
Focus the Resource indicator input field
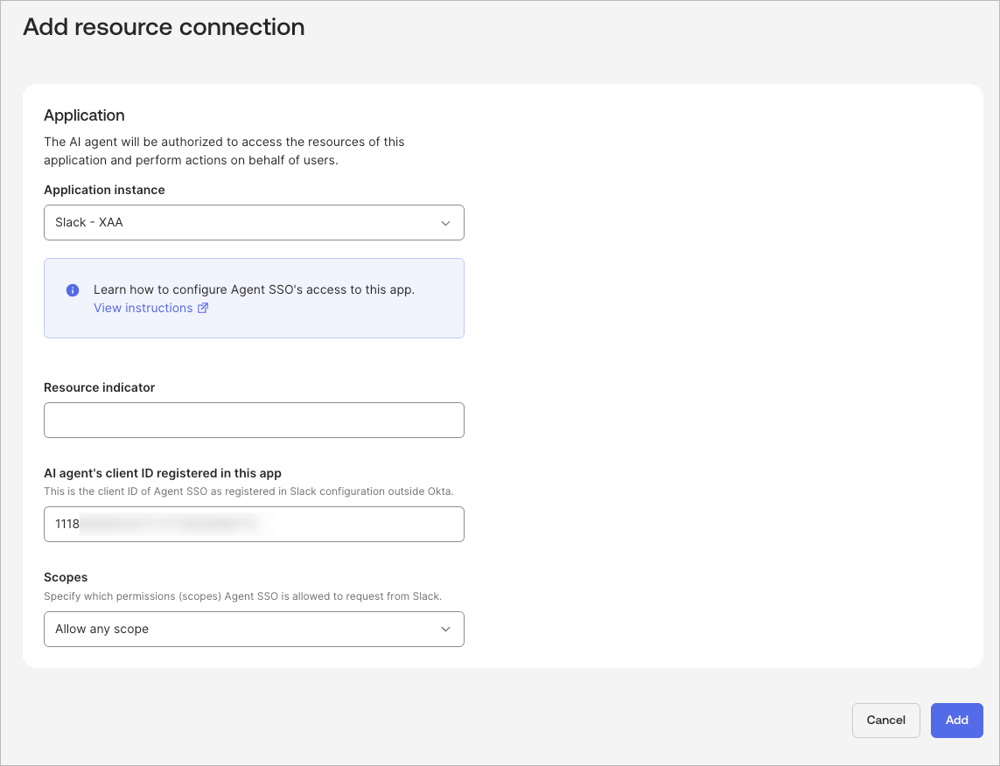coord(254,420)
